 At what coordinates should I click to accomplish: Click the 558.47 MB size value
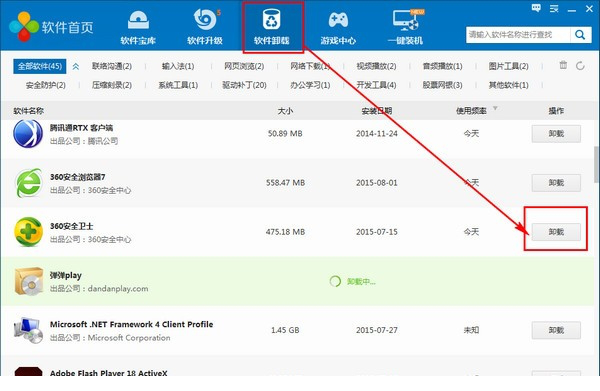(285, 183)
